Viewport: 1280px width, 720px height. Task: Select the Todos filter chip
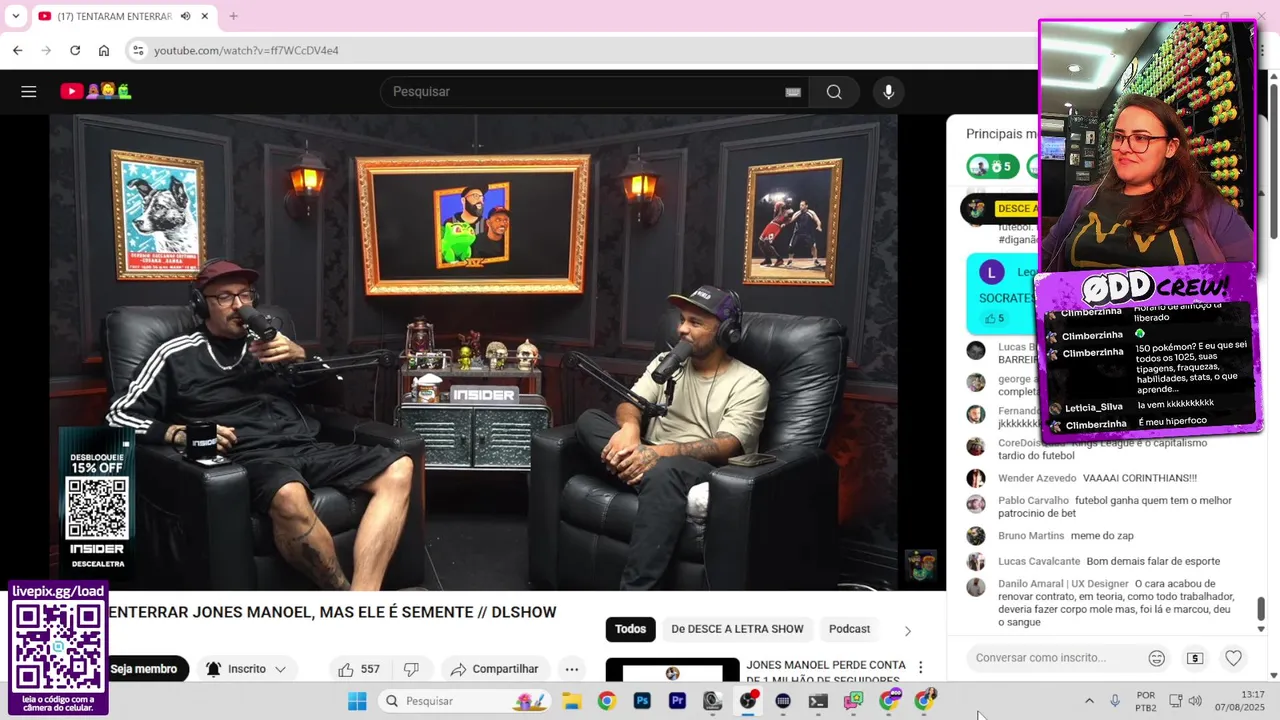click(630, 629)
